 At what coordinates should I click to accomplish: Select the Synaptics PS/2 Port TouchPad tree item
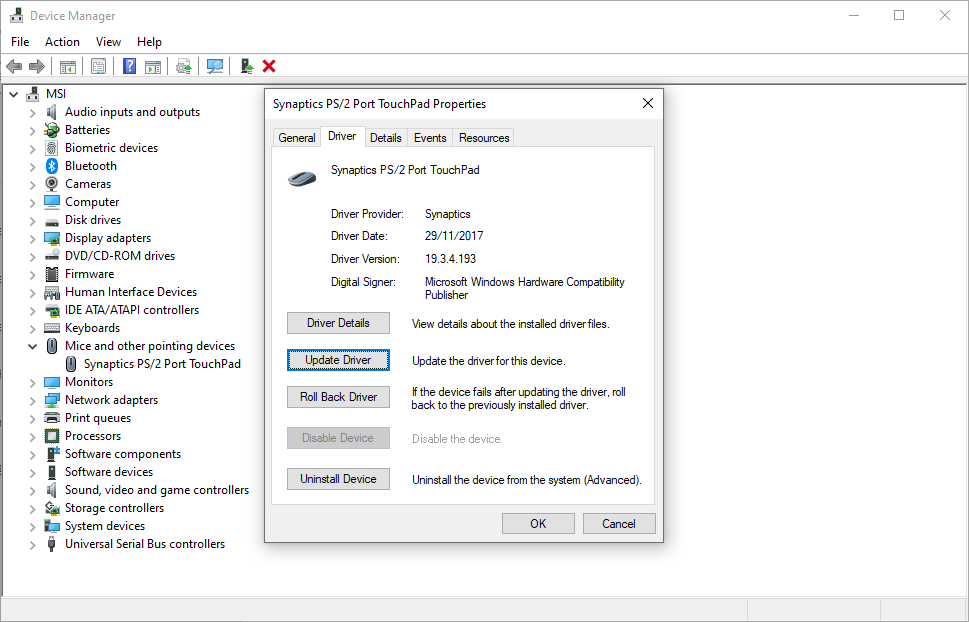[x=158, y=364]
